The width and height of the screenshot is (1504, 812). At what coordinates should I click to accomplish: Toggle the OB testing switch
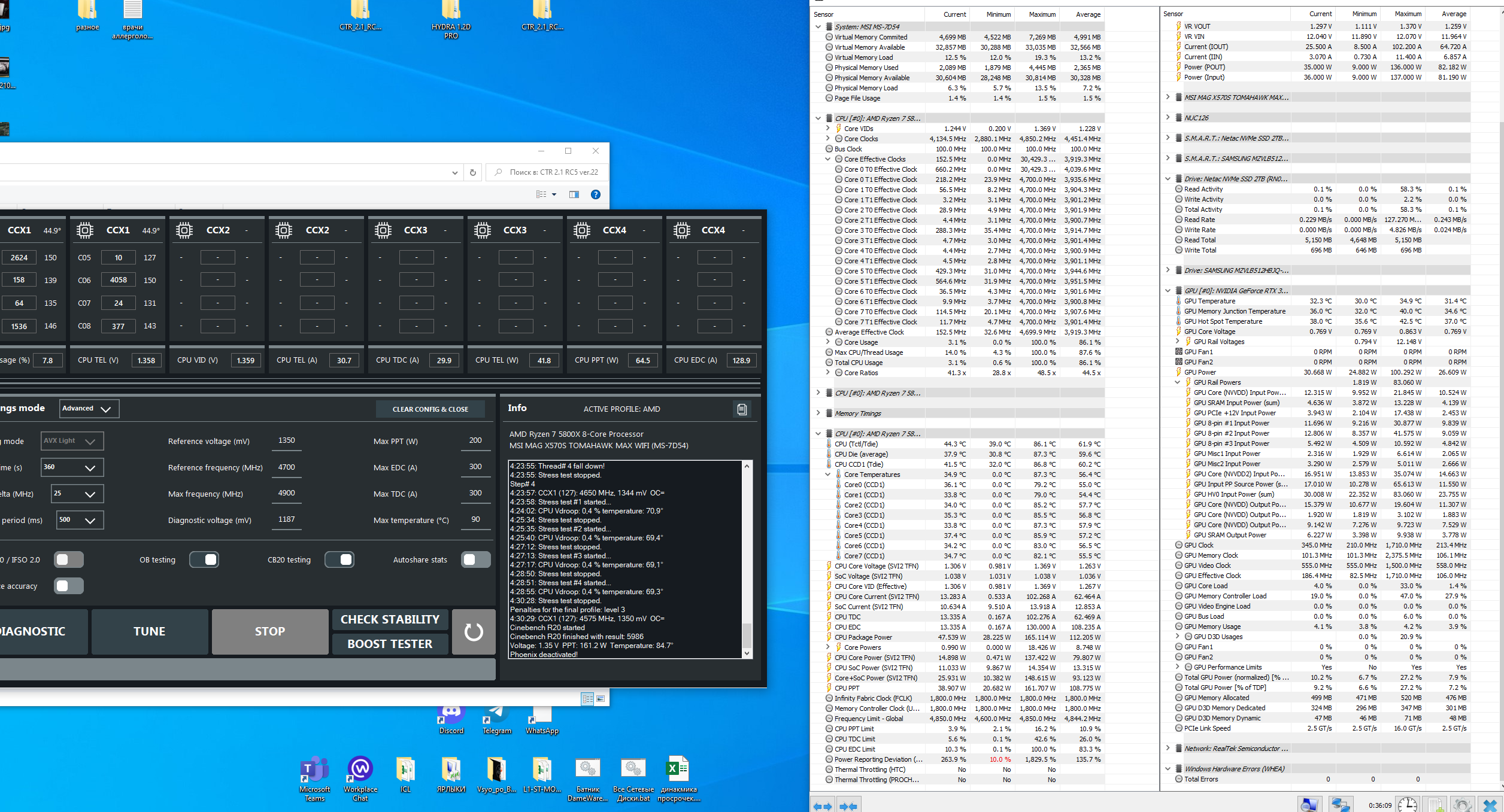click(x=204, y=559)
